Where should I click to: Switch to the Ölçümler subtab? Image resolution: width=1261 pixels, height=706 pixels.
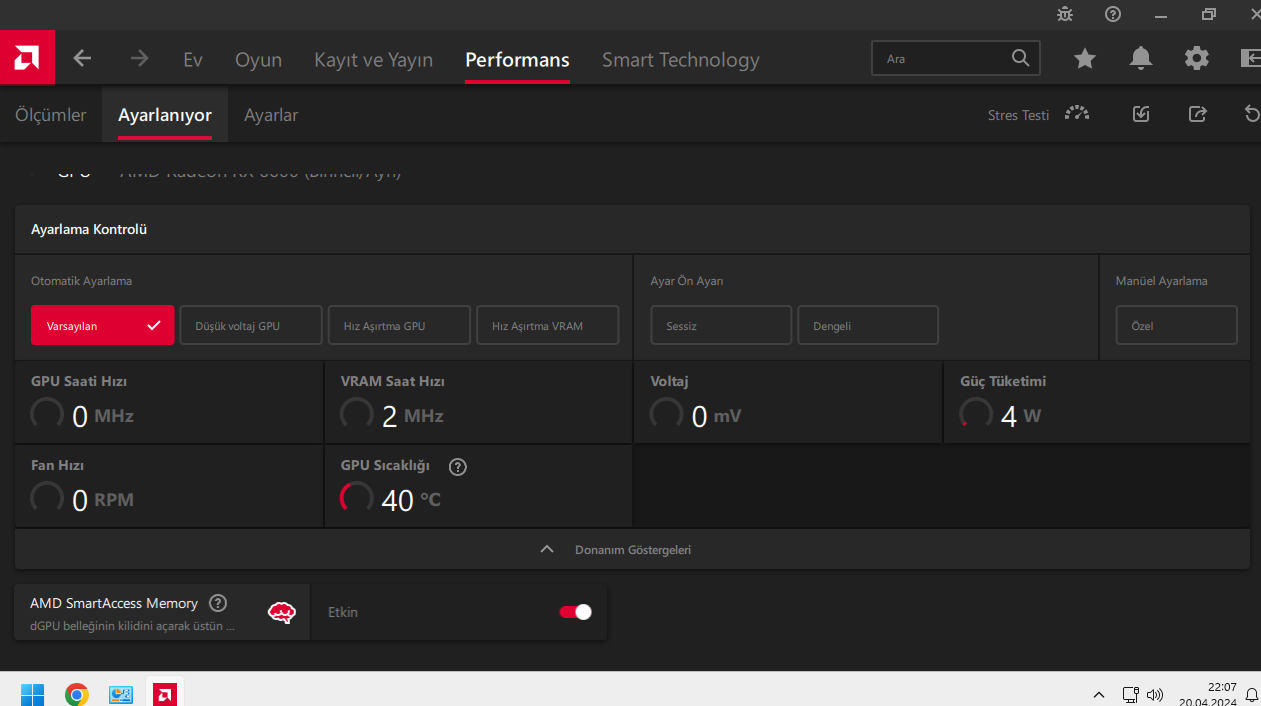coord(51,114)
